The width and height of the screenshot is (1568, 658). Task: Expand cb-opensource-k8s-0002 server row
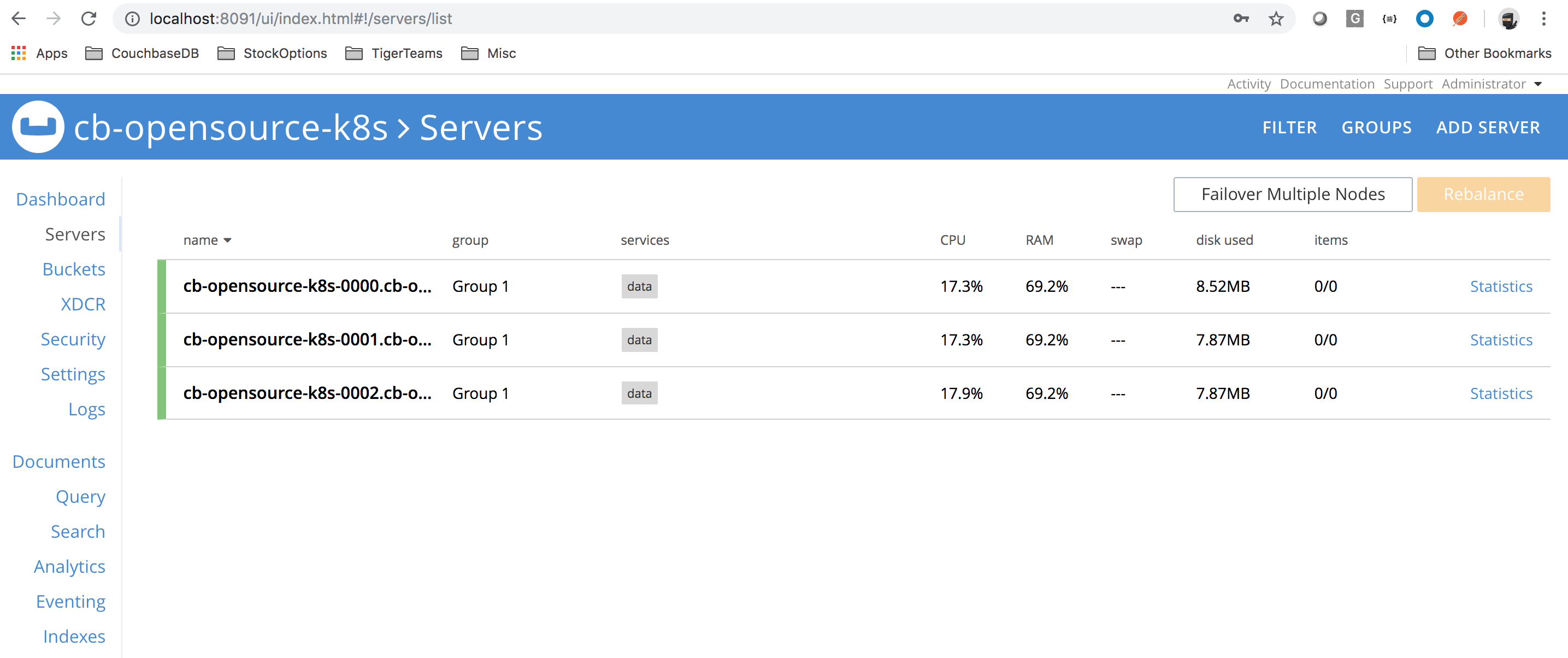[854, 393]
